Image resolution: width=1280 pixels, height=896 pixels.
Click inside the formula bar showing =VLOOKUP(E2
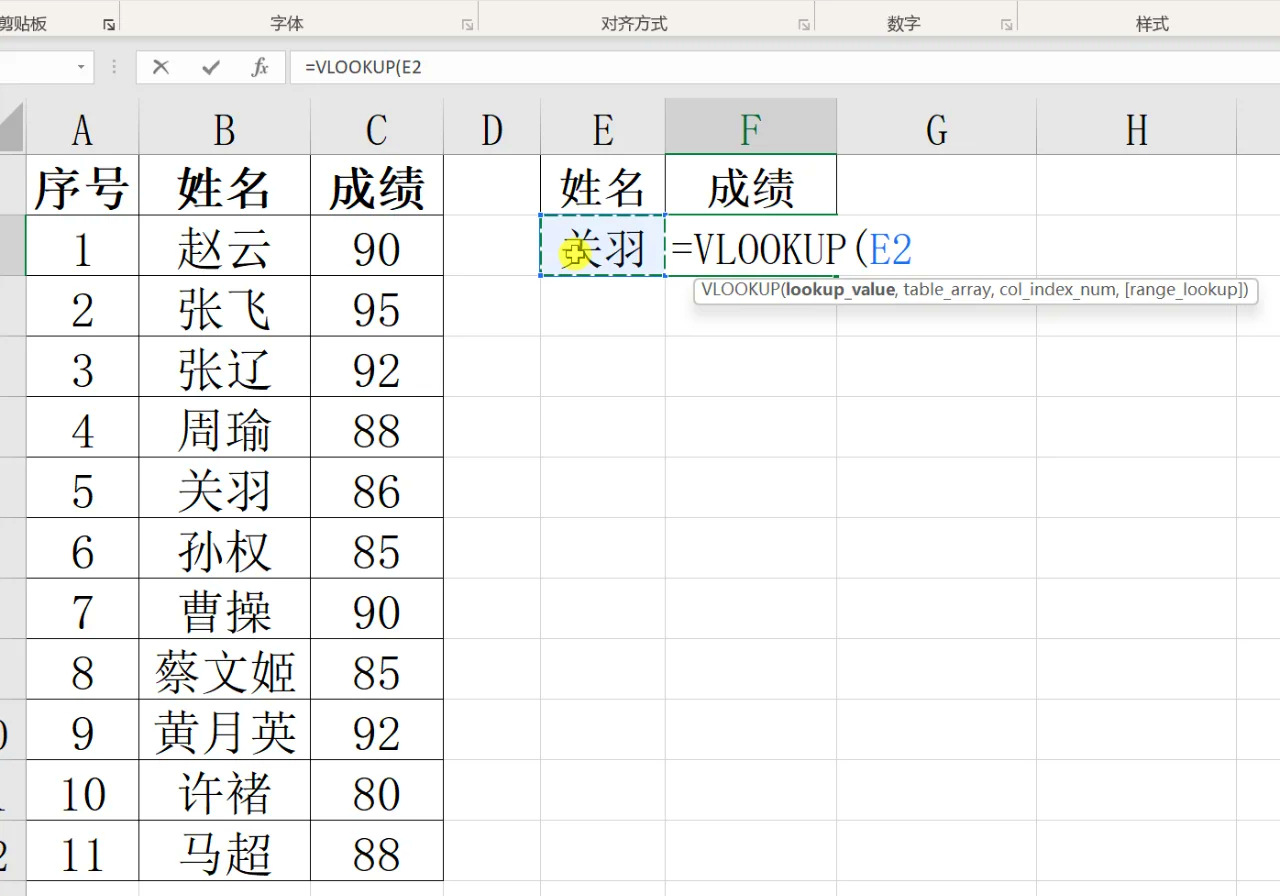[x=785, y=67]
